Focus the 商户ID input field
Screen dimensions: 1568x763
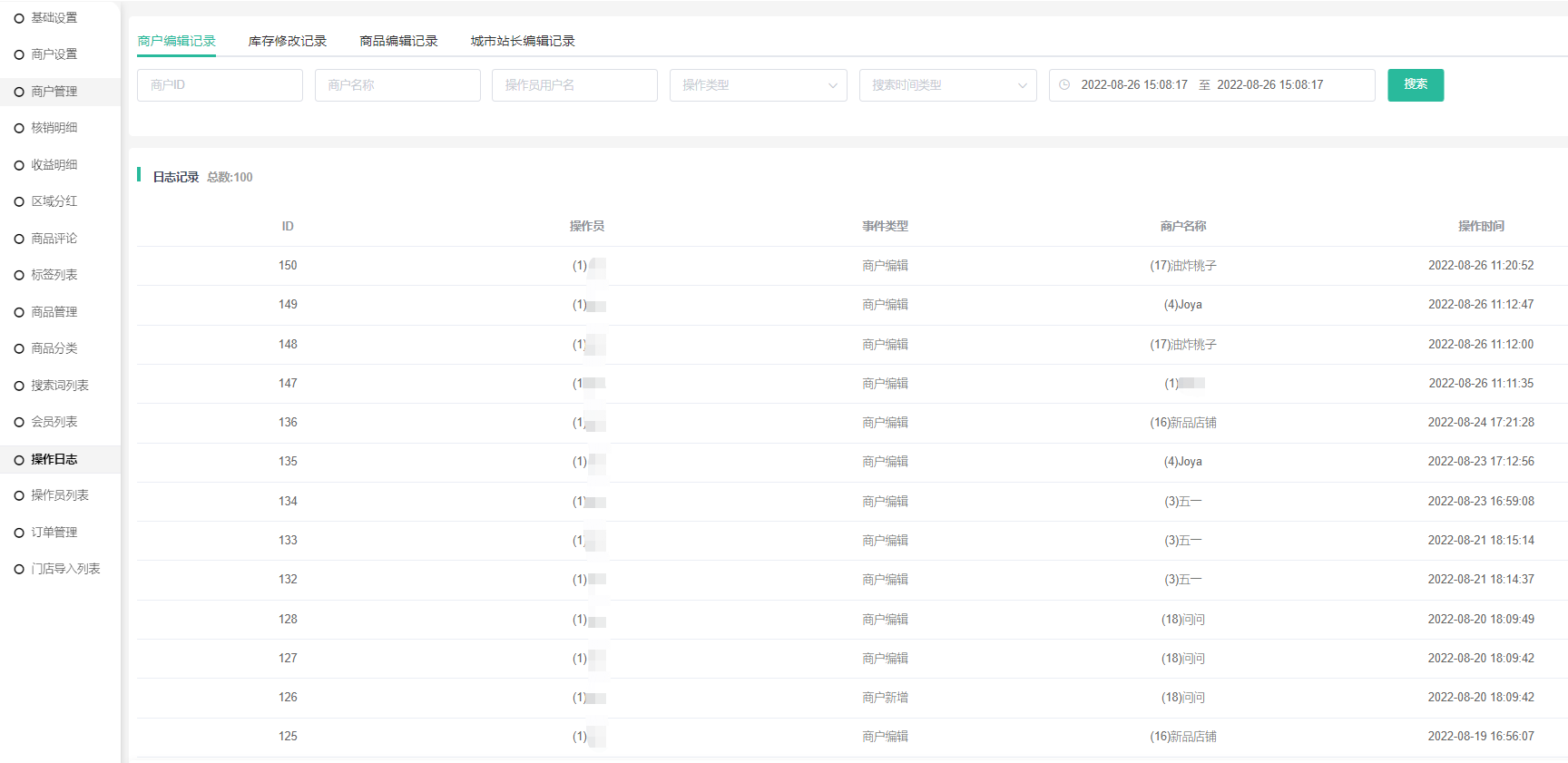pos(220,85)
